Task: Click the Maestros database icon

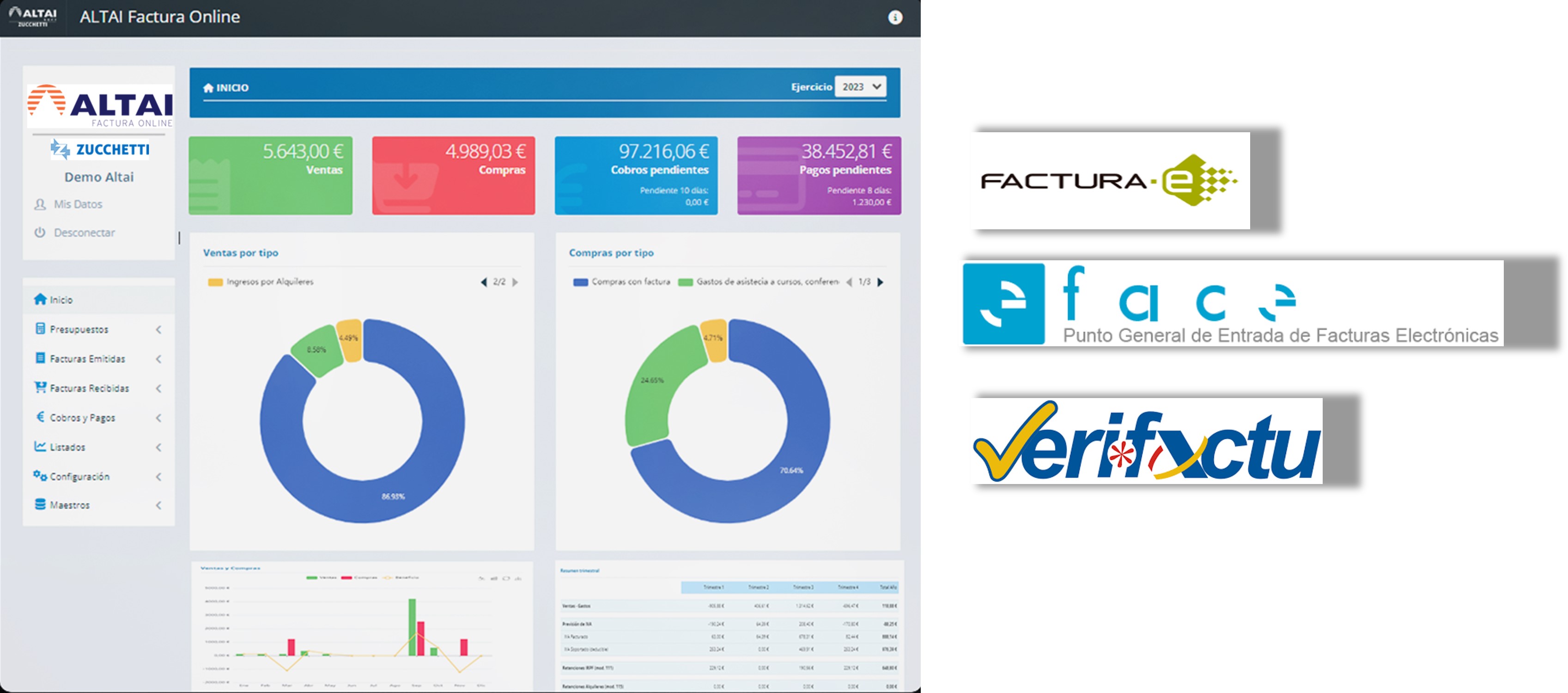Action: pos(40,504)
